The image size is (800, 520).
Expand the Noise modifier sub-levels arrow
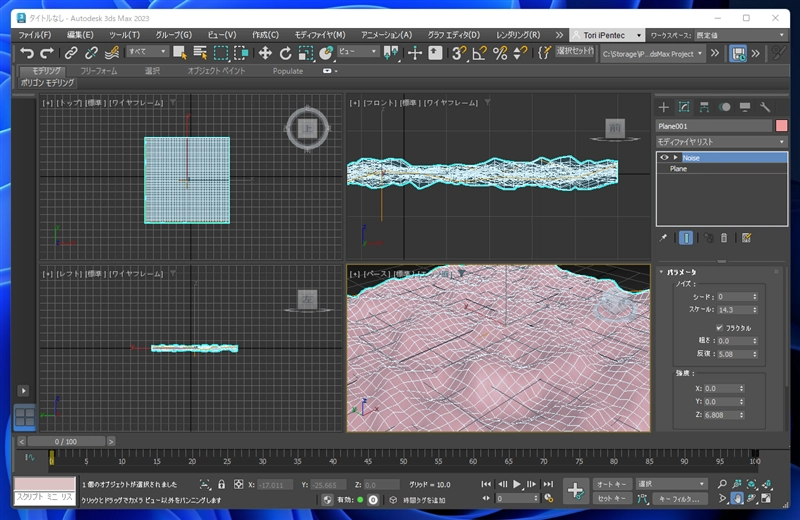point(675,158)
